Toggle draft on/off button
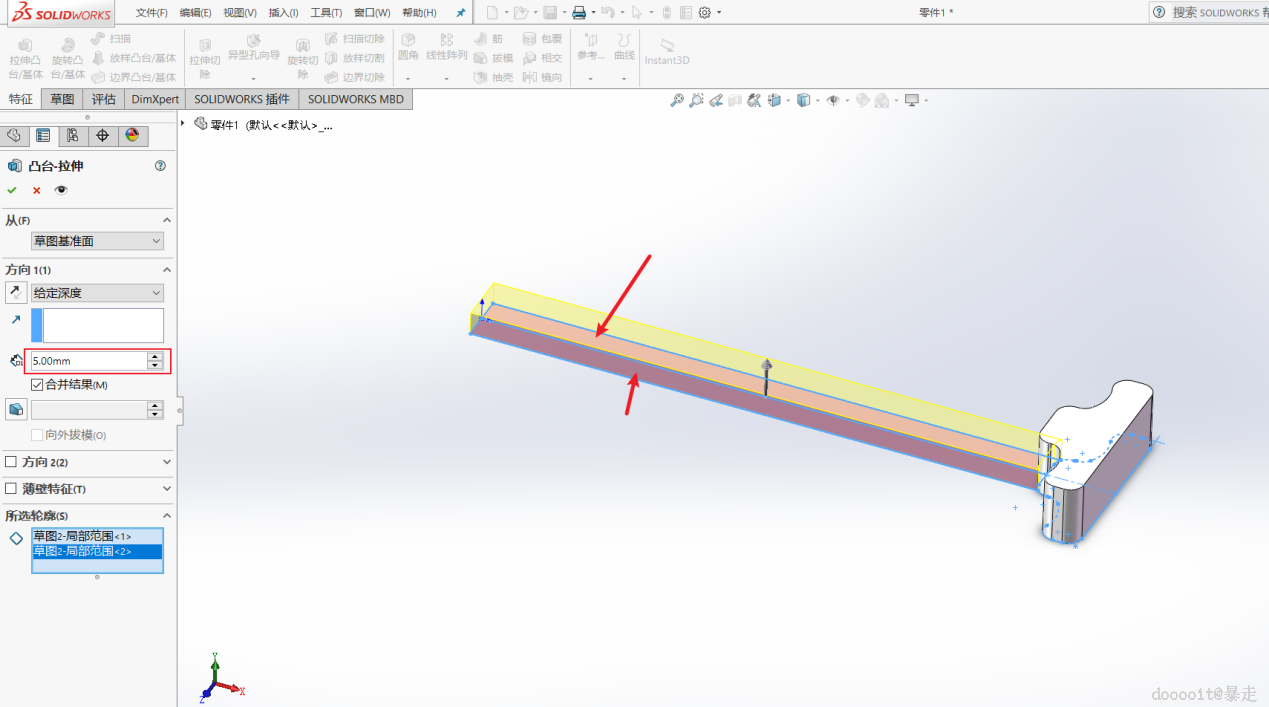 (16, 409)
